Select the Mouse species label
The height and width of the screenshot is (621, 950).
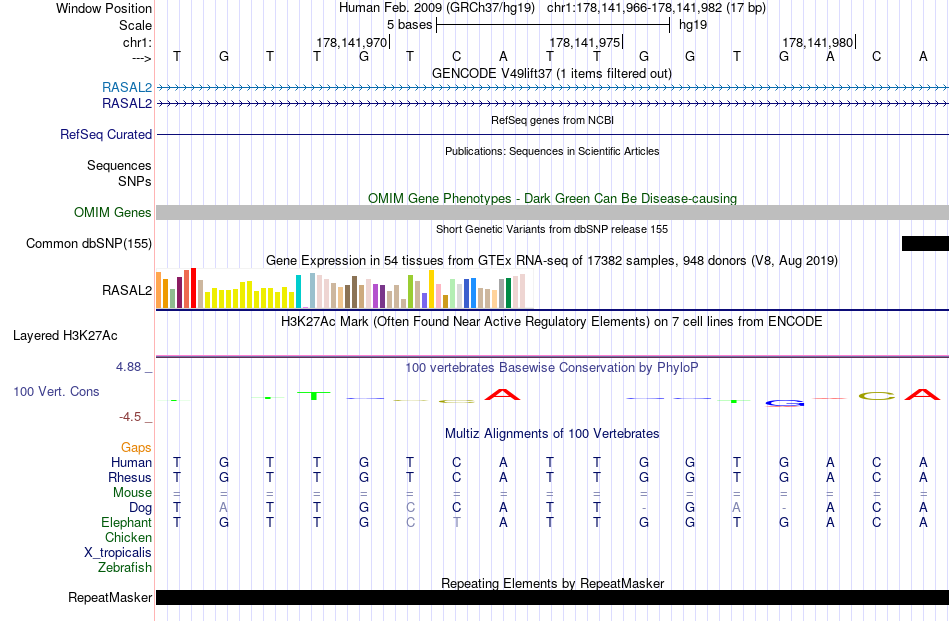click(132, 493)
